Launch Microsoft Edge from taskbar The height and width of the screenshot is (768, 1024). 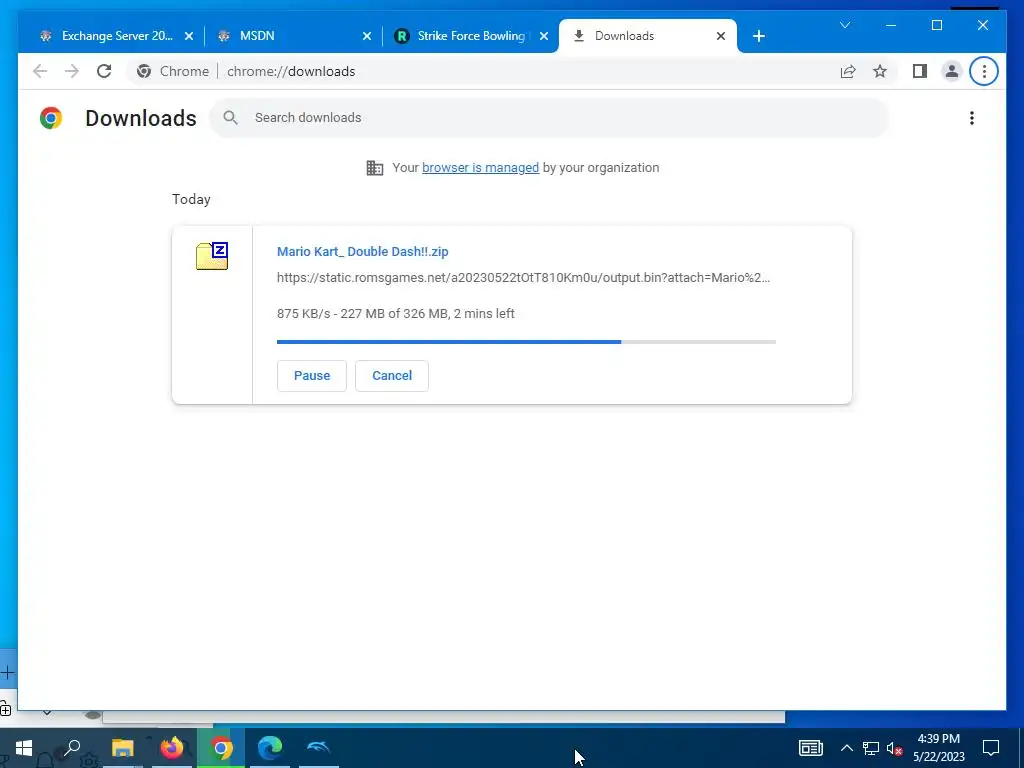pos(270,748)
